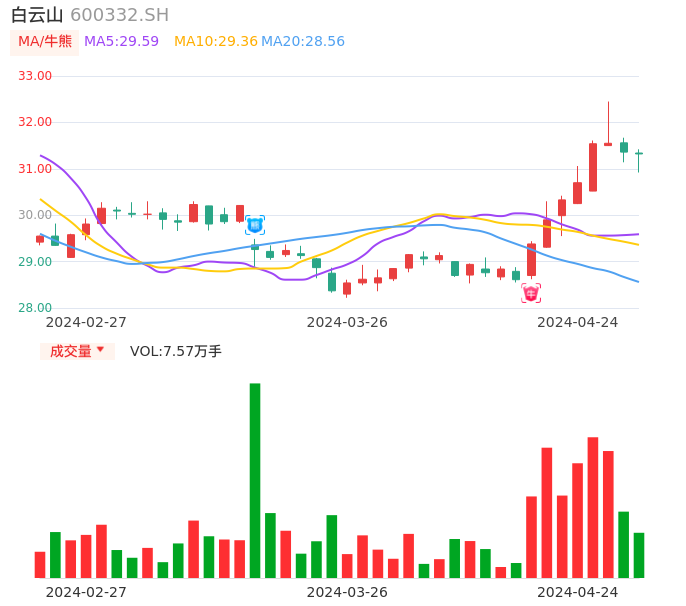Click the 2024-02-27 date under price chart
The height and width of the screenshot is (606, 686).
[86, 323]
